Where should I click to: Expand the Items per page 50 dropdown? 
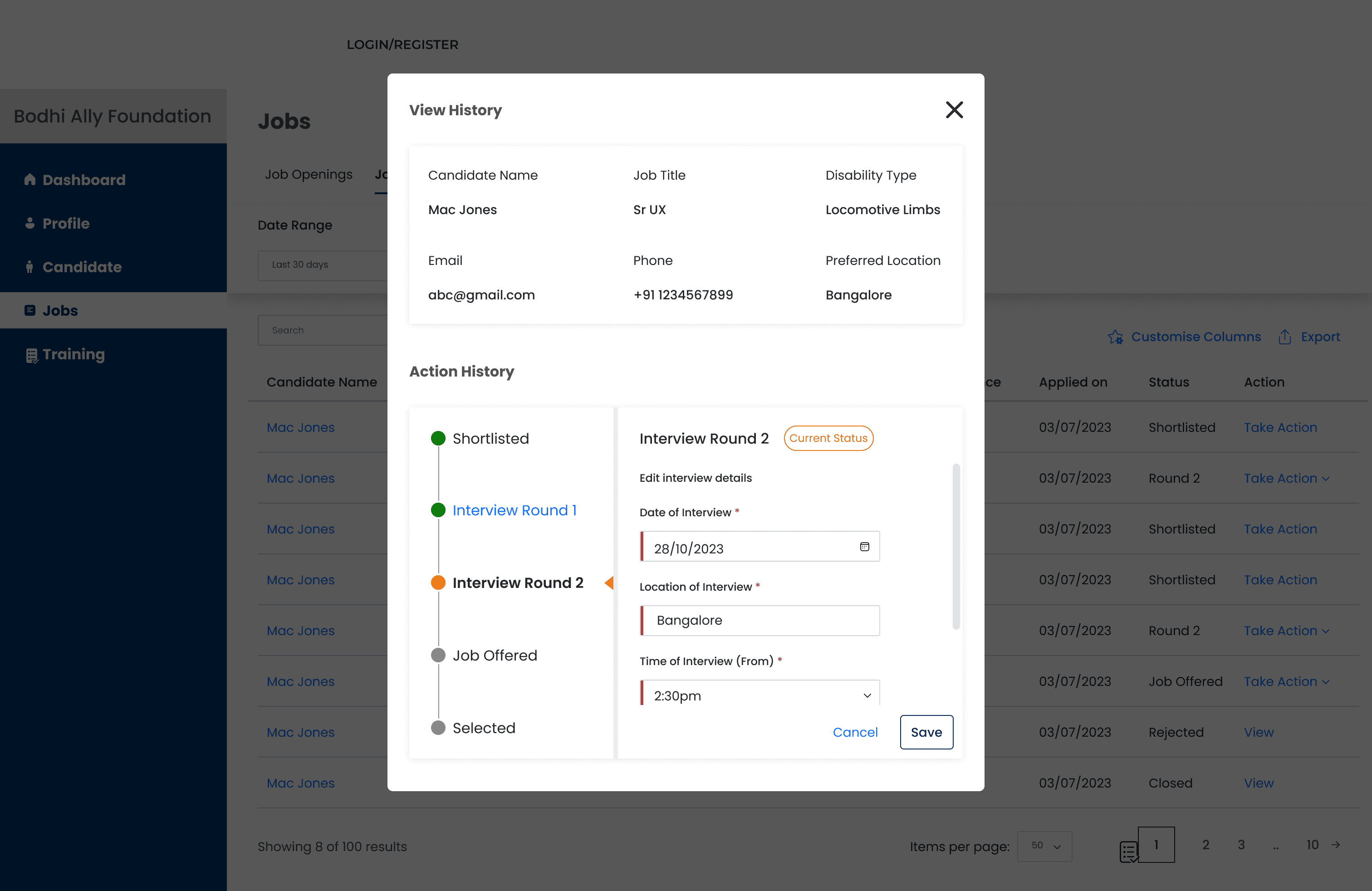pyautogui.click(x=1044, y=846)
